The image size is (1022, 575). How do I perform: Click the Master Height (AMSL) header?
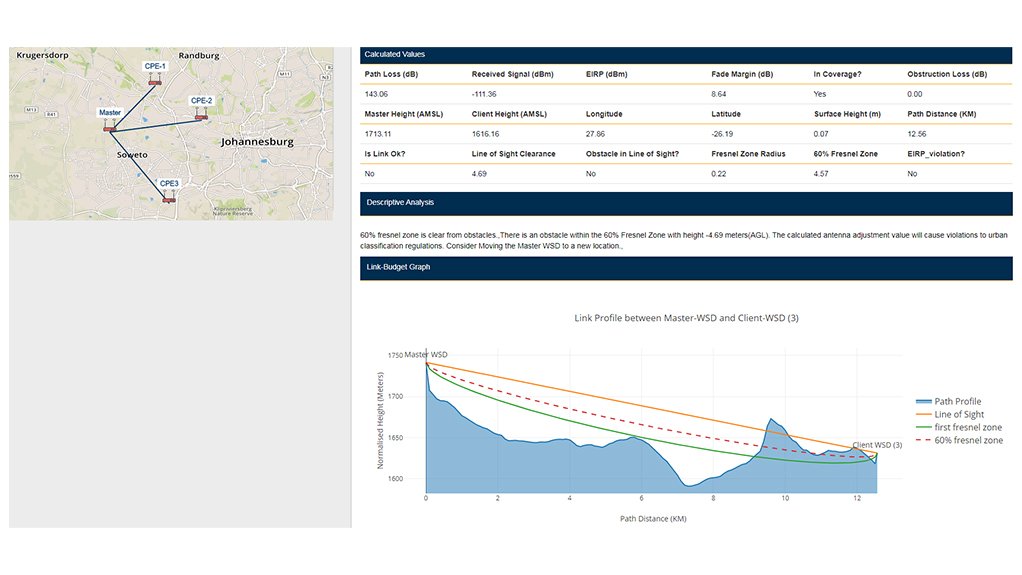tap(403, 114)
